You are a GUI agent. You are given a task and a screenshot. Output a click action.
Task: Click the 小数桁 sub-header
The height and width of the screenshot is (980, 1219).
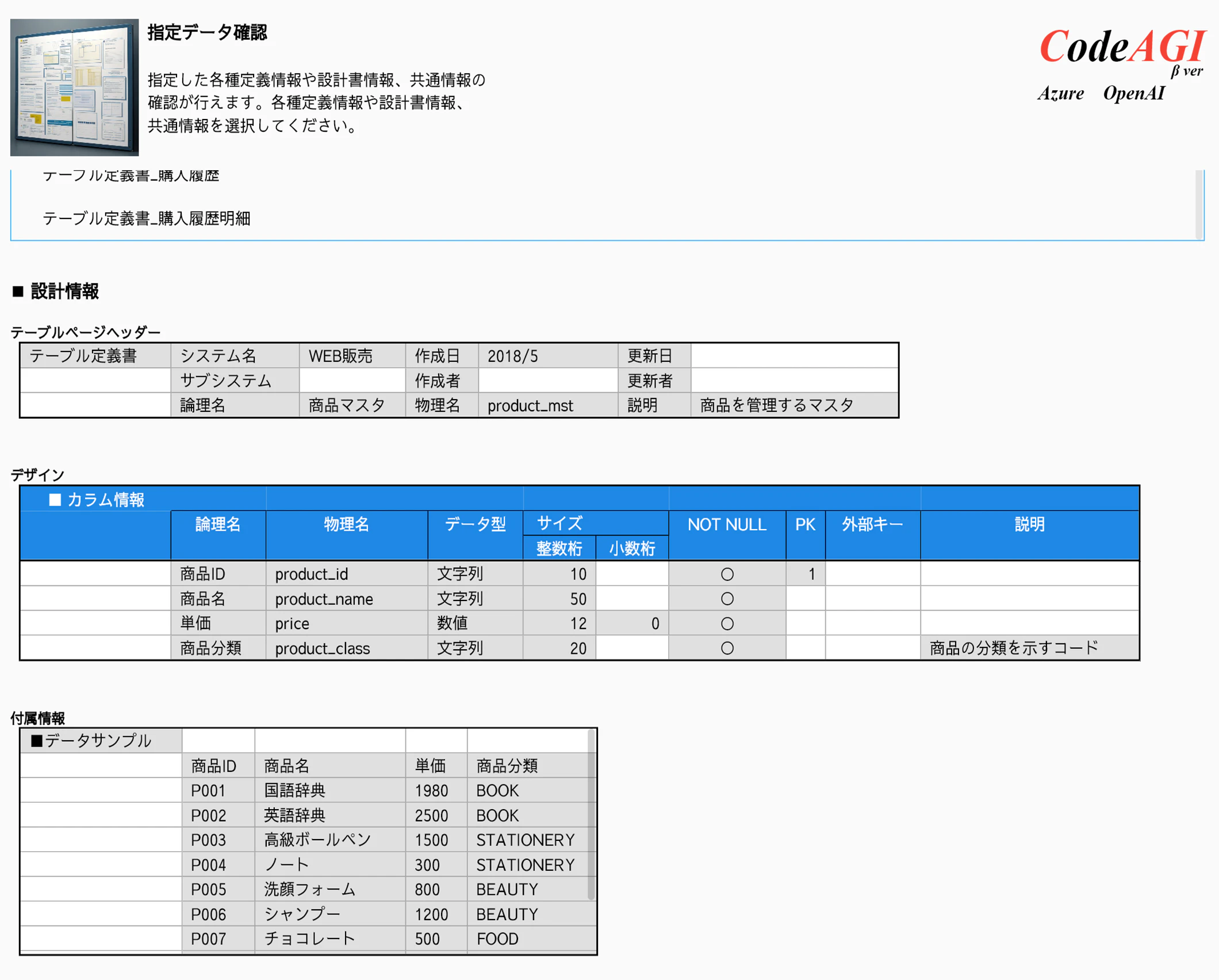click(632, 548)
